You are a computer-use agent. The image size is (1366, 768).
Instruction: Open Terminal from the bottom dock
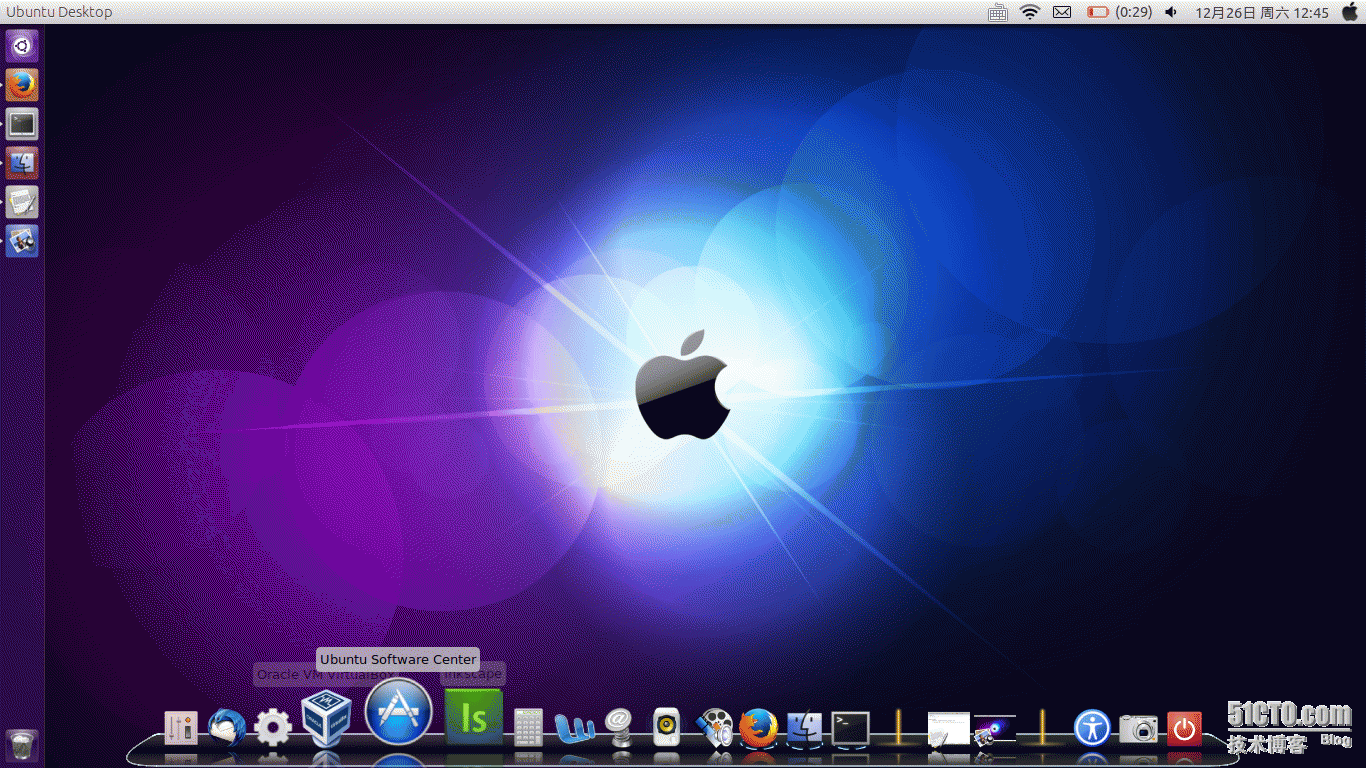click(x=851, y=728)
